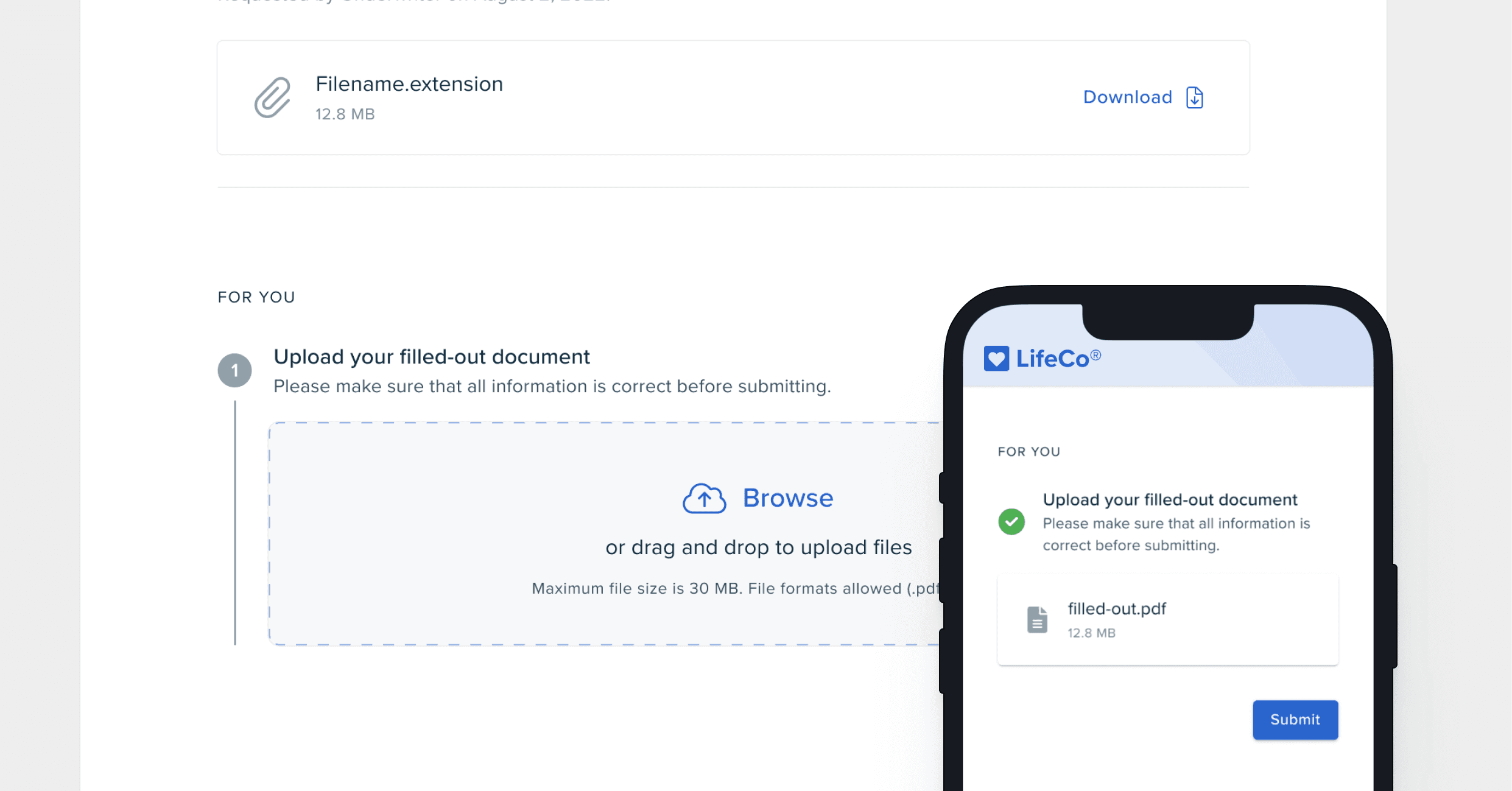Click the desktop Upload your filled-out document heading

432,357
